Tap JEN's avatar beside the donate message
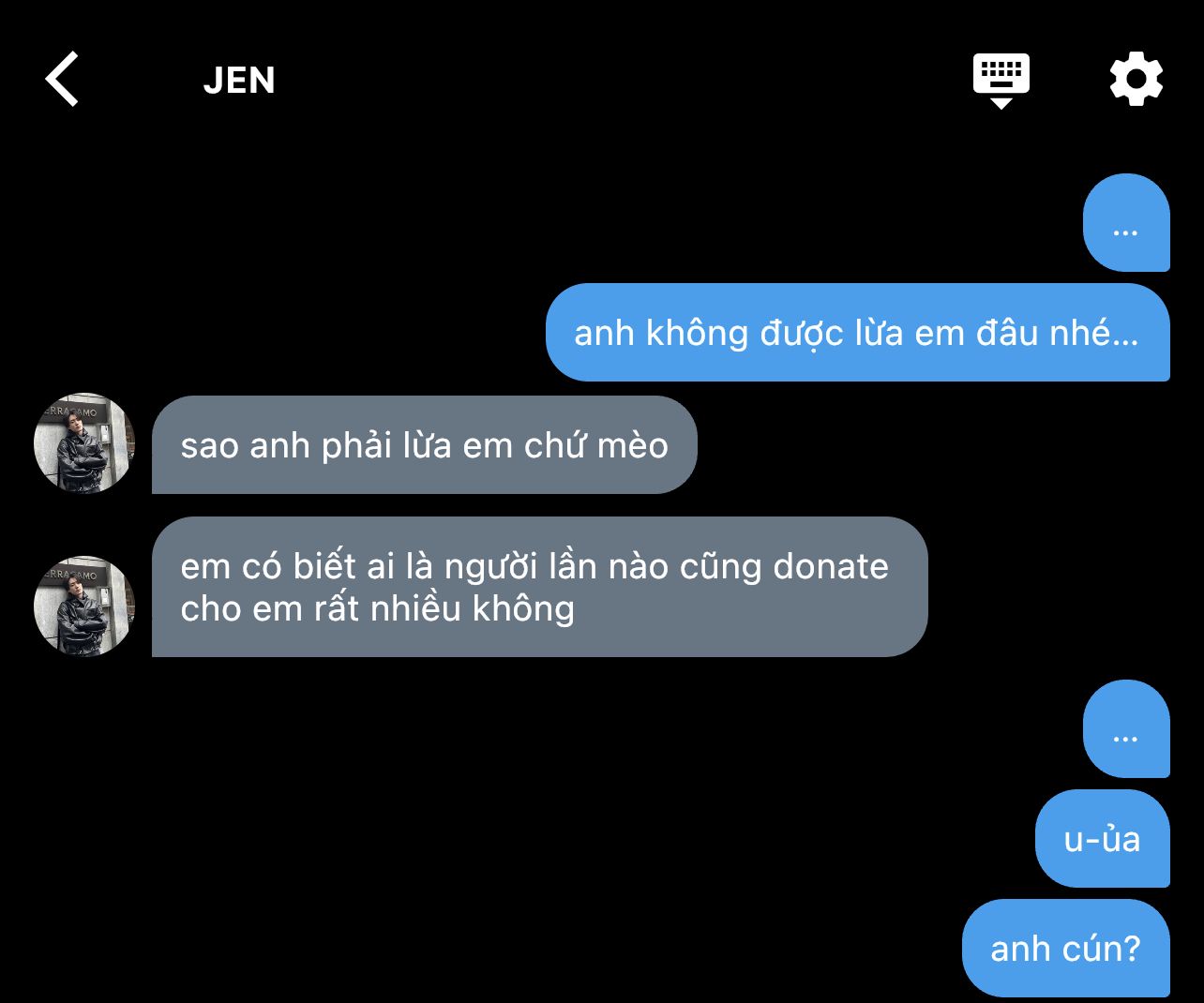This screenshot has height=1003, width=1204. pyautogui.click(x=84, y=606)
